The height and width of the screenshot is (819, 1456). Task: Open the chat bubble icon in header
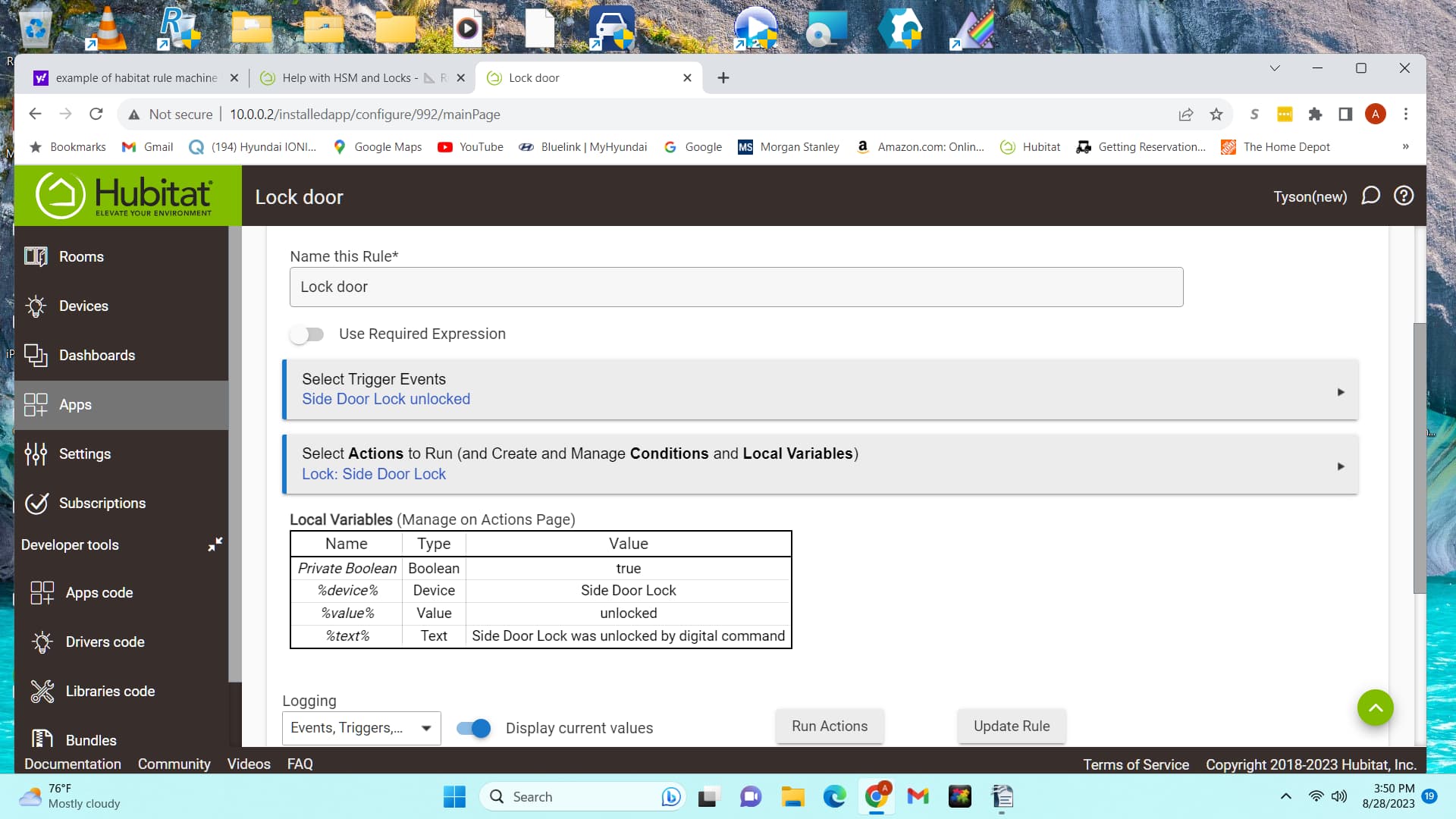click(1370, 196)
